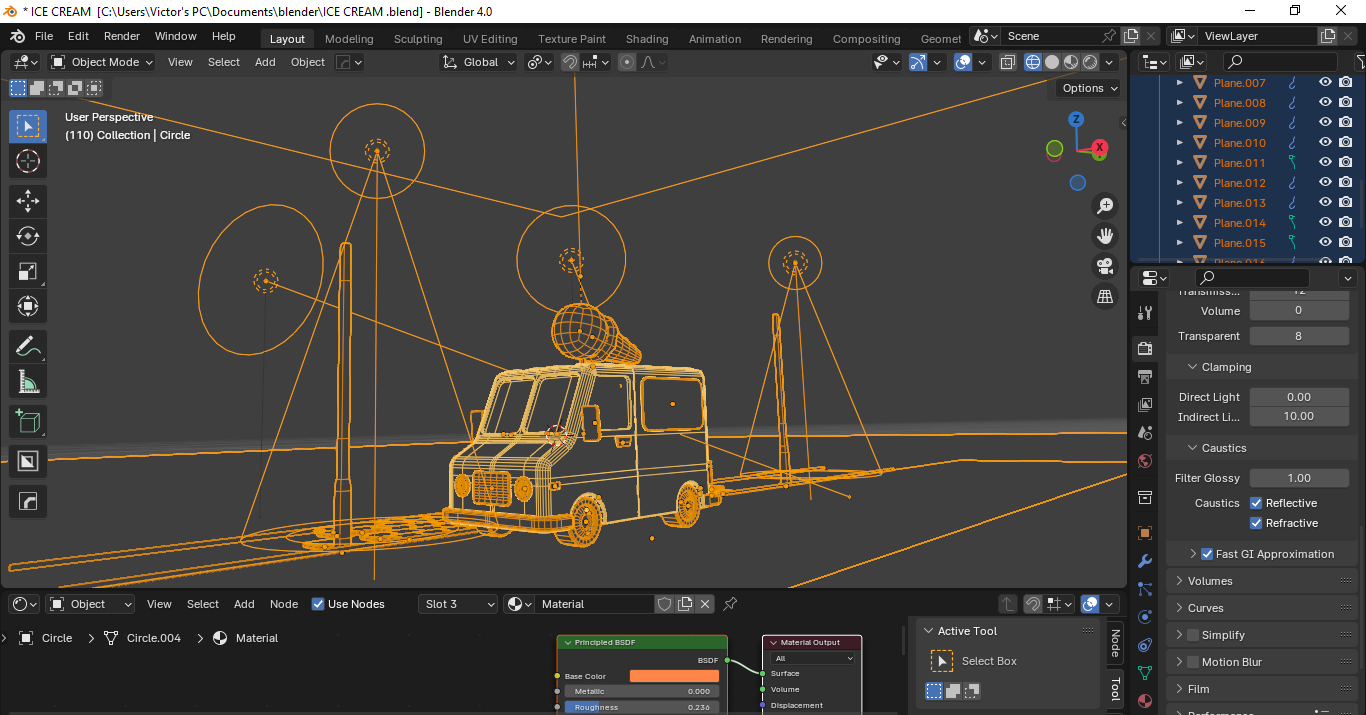
Task: Activate the Move tool
Action: [28, 201]
